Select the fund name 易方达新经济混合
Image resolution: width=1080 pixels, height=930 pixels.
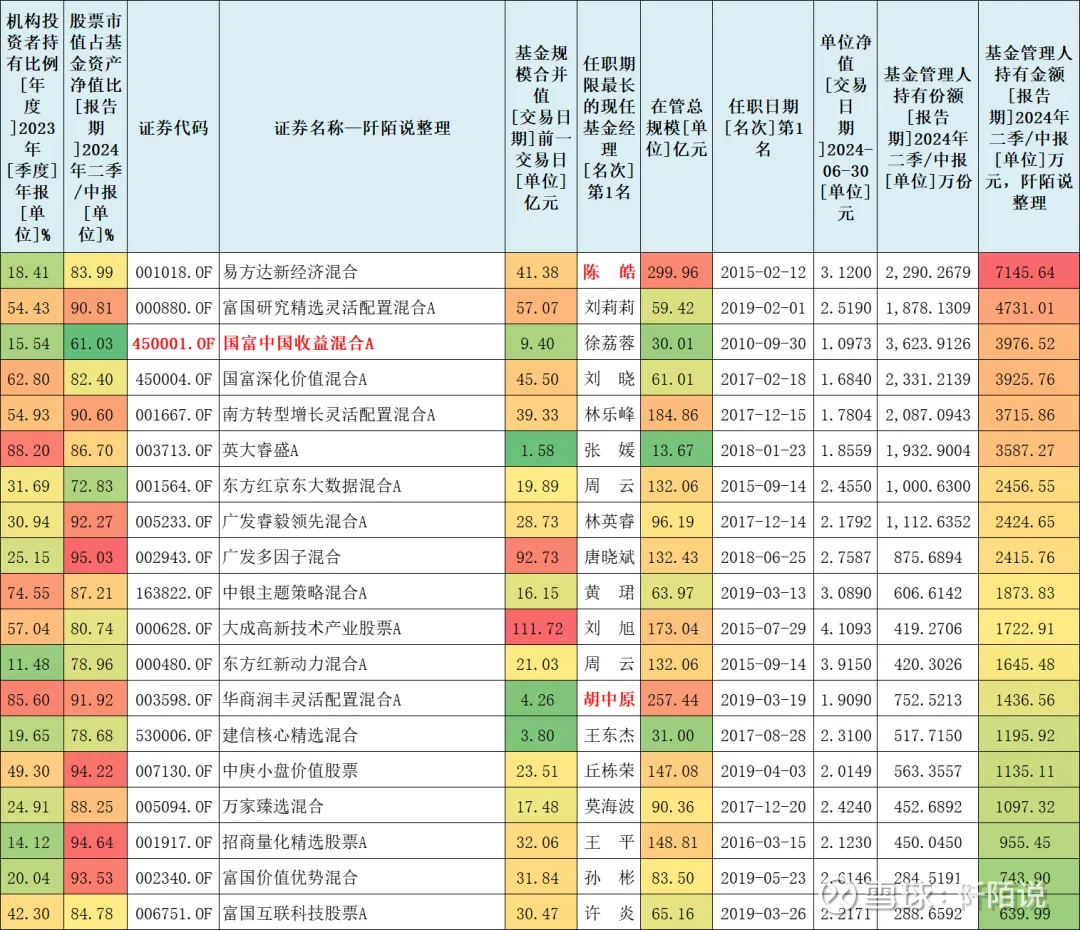(x=290, y=272)
